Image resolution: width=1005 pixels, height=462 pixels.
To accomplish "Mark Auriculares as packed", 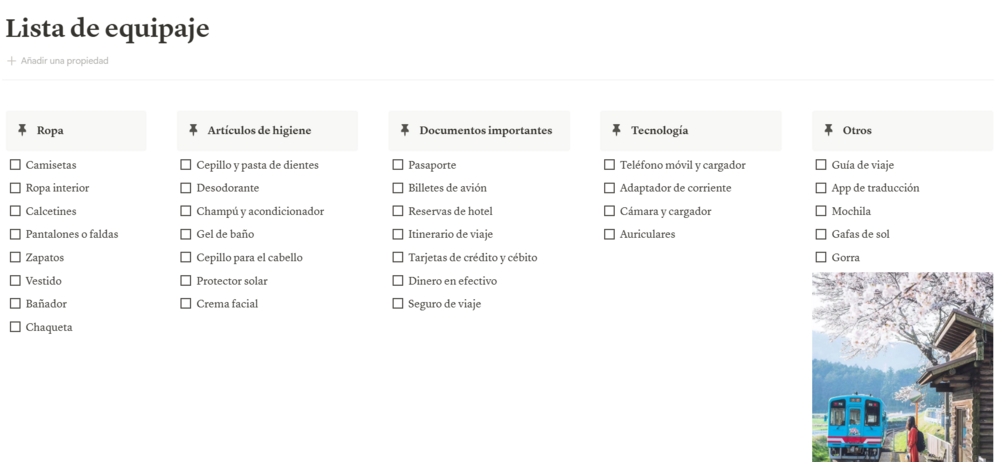I will [609, 234].
